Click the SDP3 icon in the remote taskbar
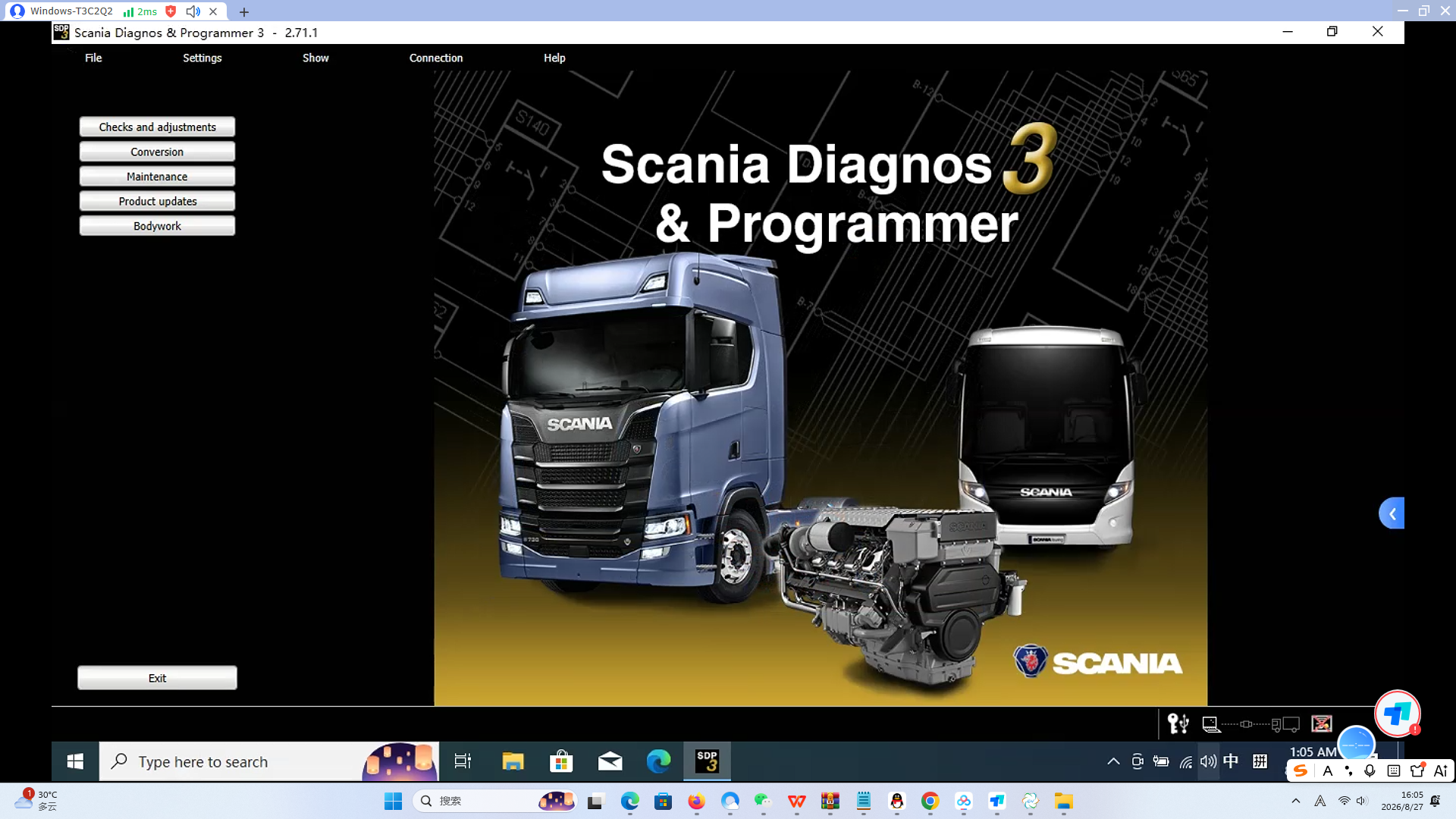The width and height of the screenshot is (1456, 819). (707, 761)
